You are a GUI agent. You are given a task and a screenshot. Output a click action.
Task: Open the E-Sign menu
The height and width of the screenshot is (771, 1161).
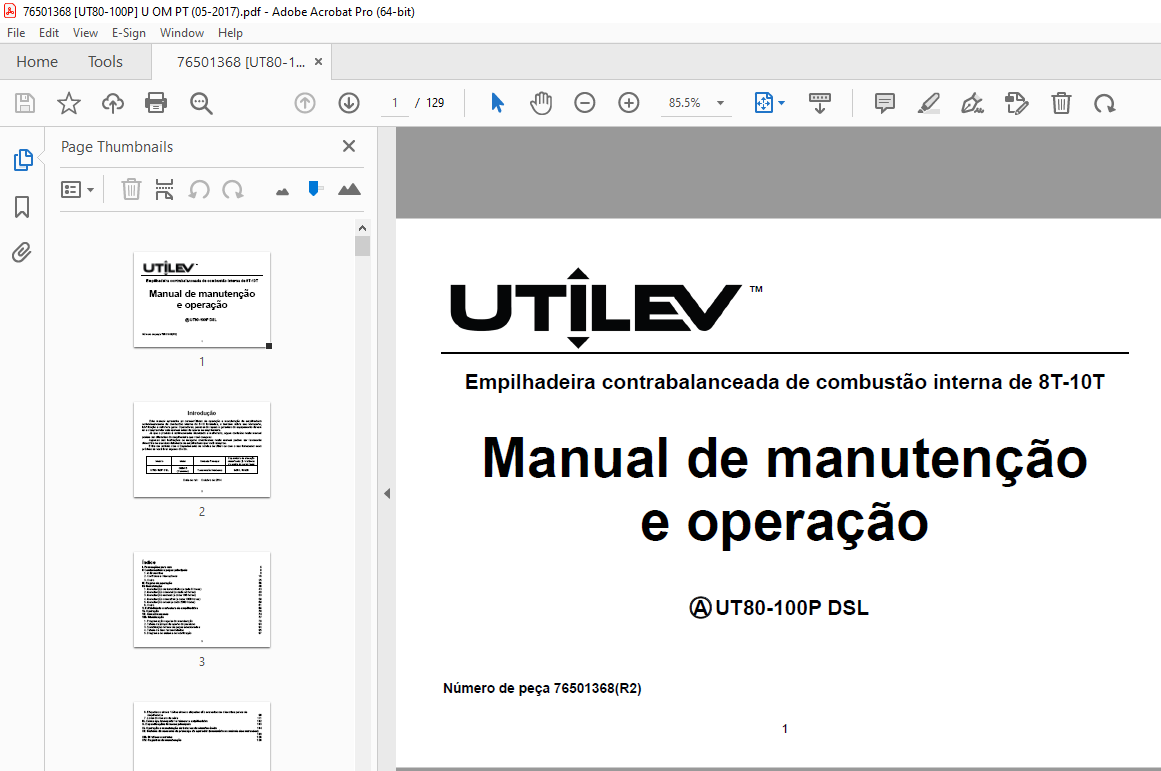tap(129, 33)
